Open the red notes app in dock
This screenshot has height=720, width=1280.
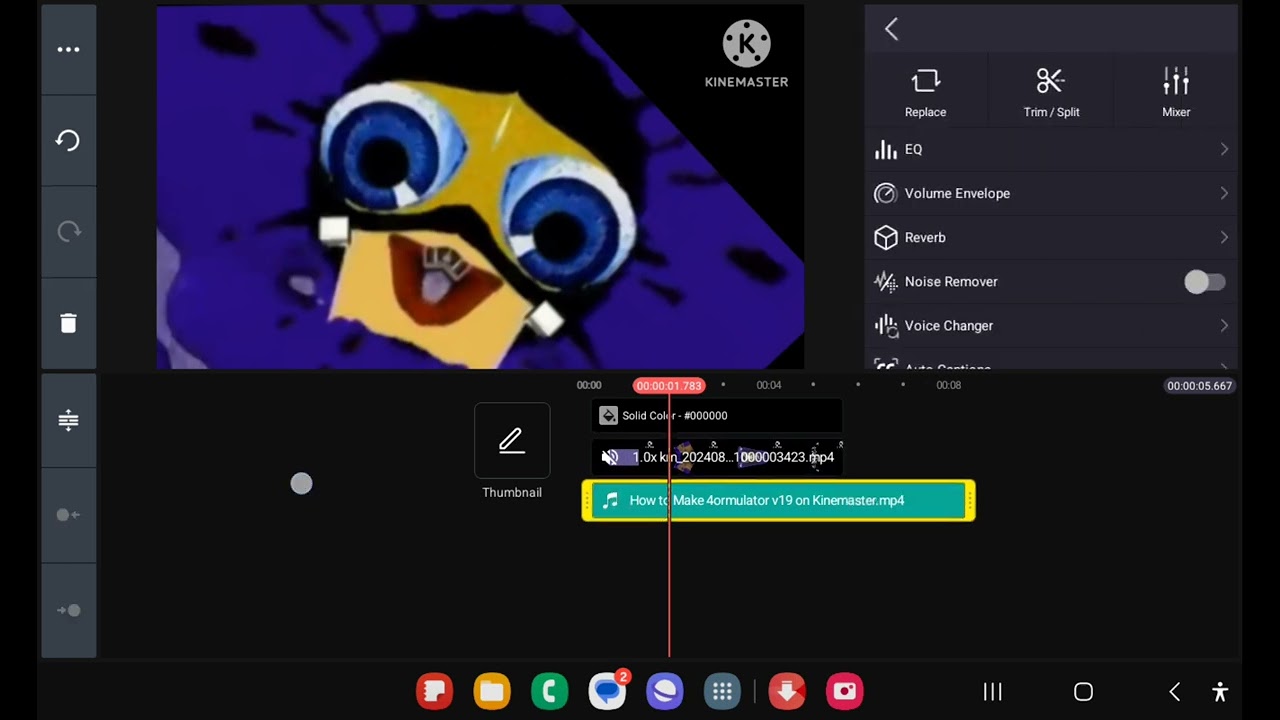coord(434,691)
